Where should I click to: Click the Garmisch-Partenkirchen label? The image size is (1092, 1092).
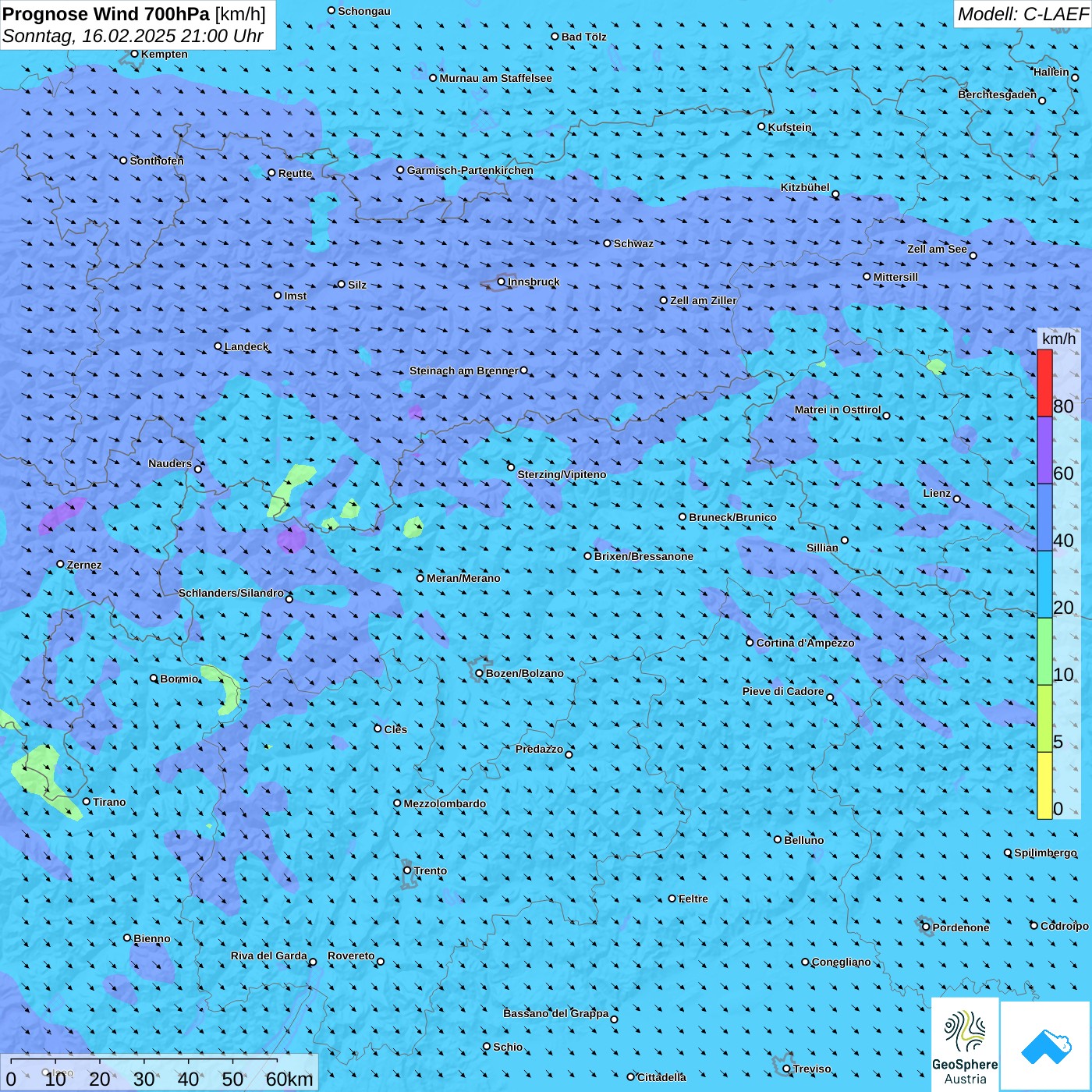point(470,170)
